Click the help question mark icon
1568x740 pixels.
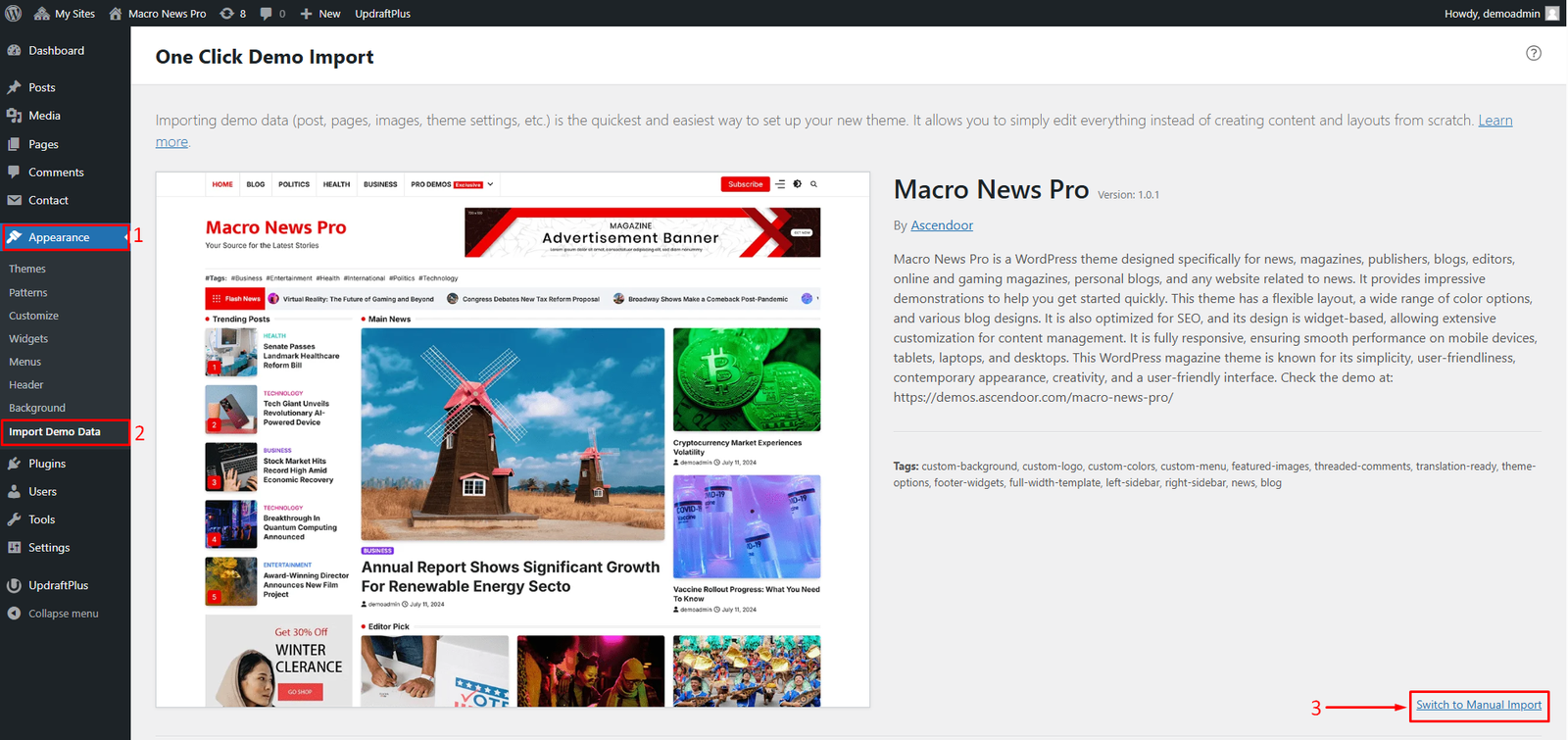point(1534,53)
